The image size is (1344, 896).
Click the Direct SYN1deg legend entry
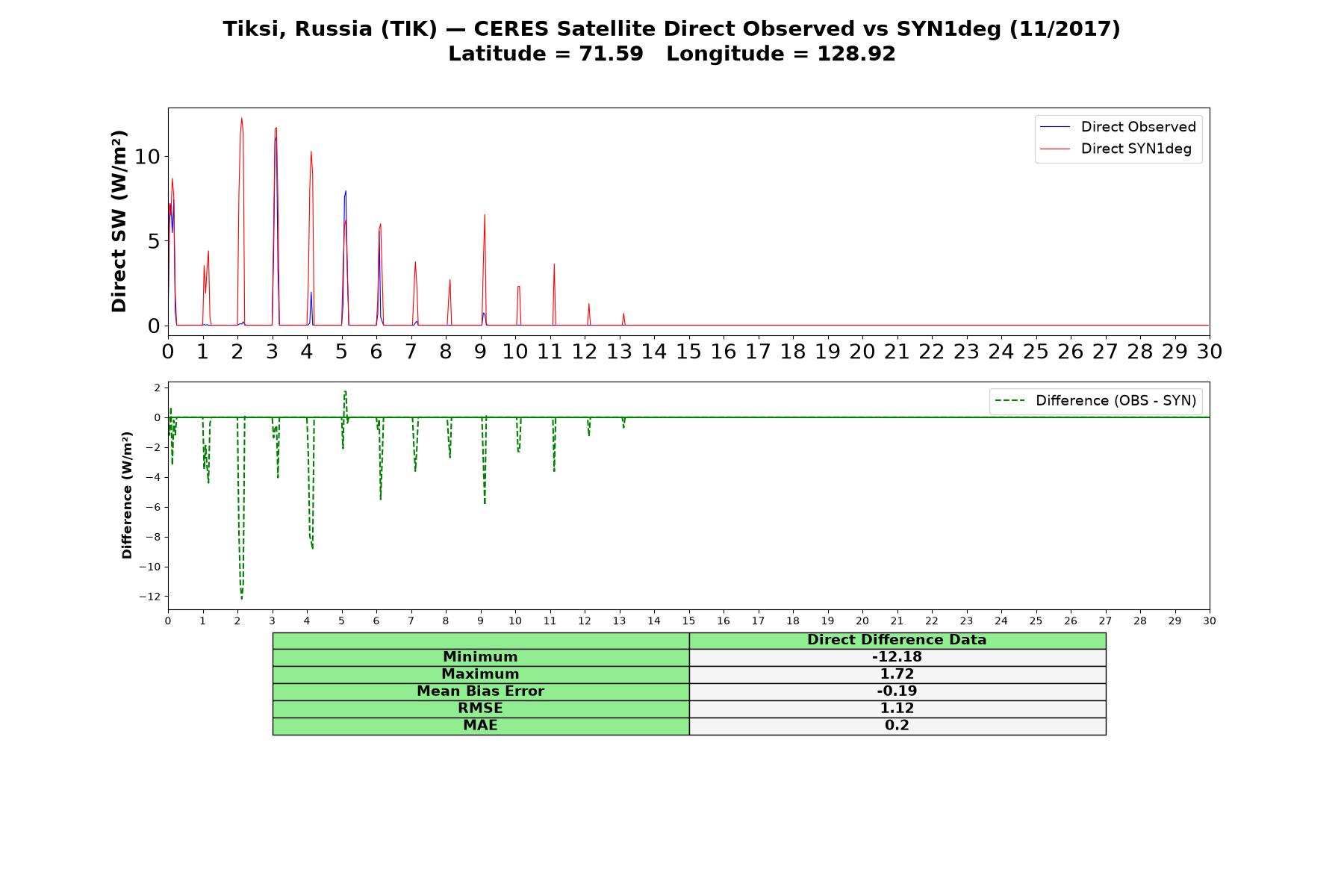tap(1116, 149)
